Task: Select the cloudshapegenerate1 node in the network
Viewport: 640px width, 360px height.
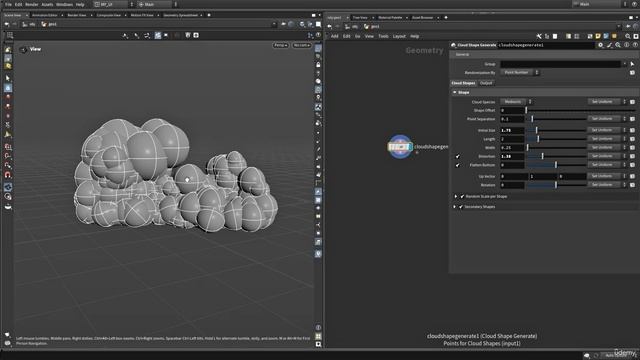Action: [x=400, y=147]
